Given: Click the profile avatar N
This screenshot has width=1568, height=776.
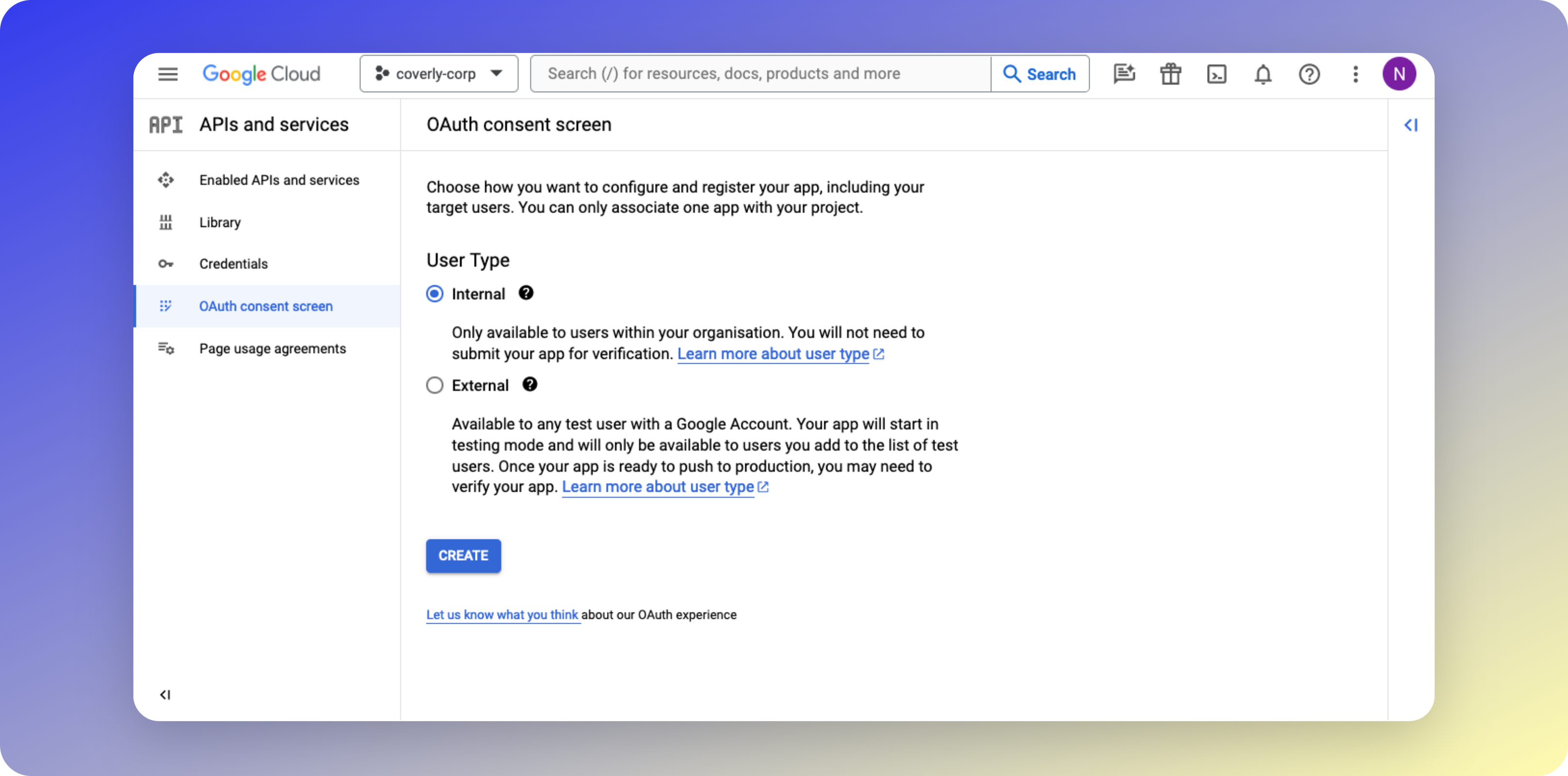Looking at the screenshot, I should [x=1400, y=74].
